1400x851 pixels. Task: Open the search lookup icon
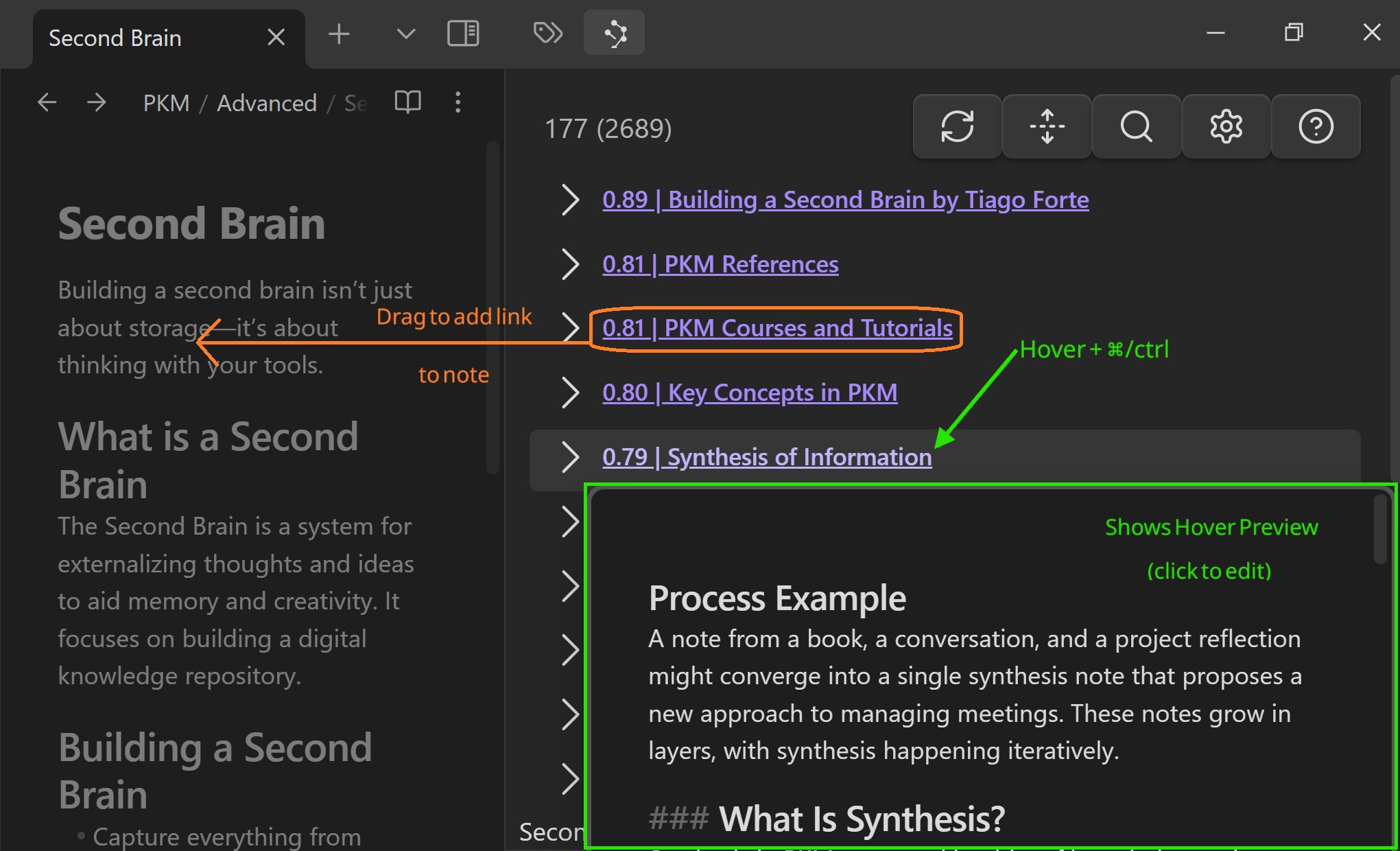[1136, 126]
